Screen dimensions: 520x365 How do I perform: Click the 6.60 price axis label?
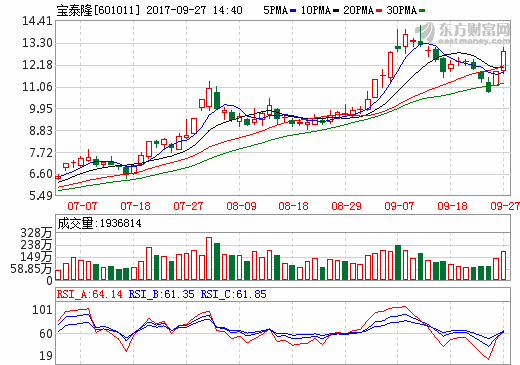pyautogui.click(x=41, y=174)
